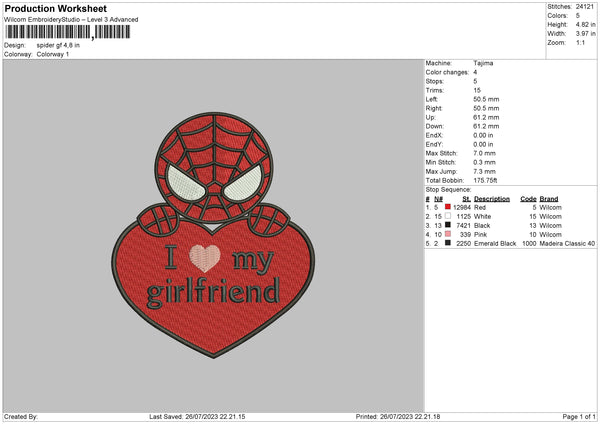Click the 'Madeira Classic 40' brand entry
This screenshot has width=600, height=424.
(x=567, y=243)
